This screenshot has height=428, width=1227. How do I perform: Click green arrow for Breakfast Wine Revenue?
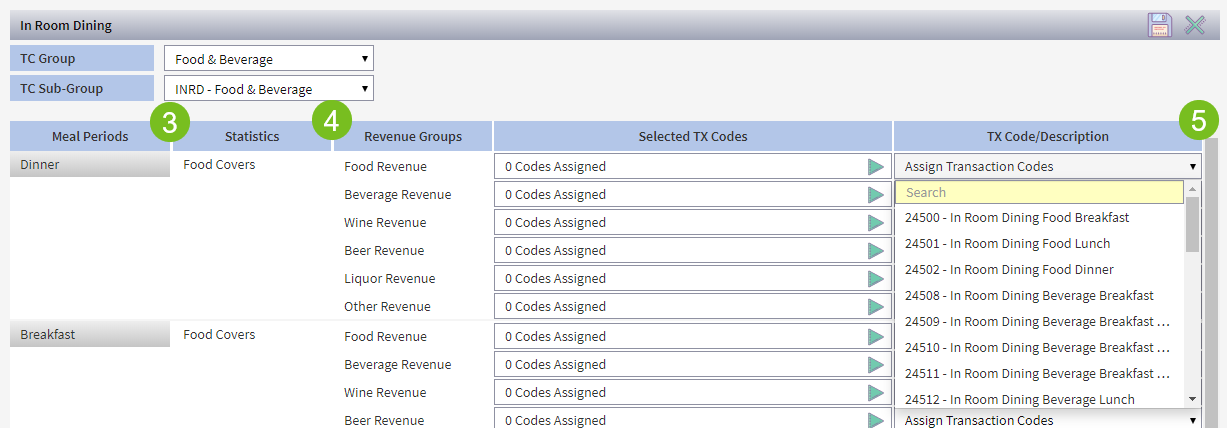[876, 393]
